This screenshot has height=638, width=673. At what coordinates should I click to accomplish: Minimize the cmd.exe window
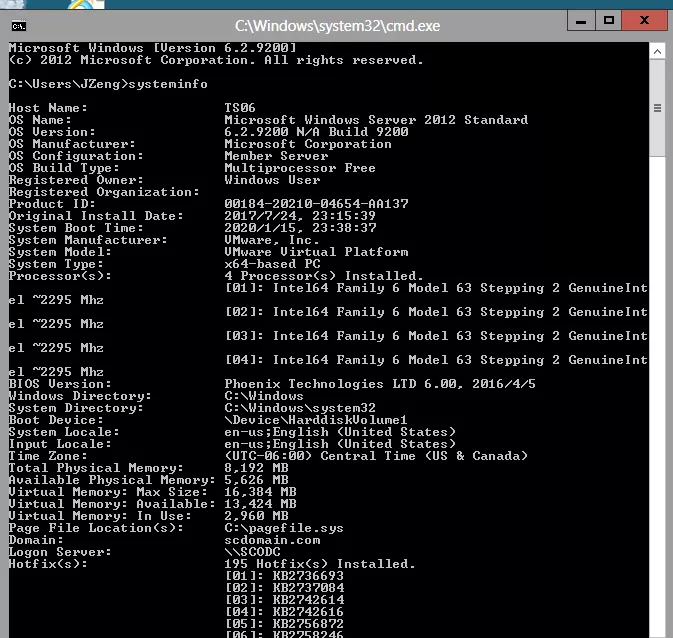click(x=580, y=20)
